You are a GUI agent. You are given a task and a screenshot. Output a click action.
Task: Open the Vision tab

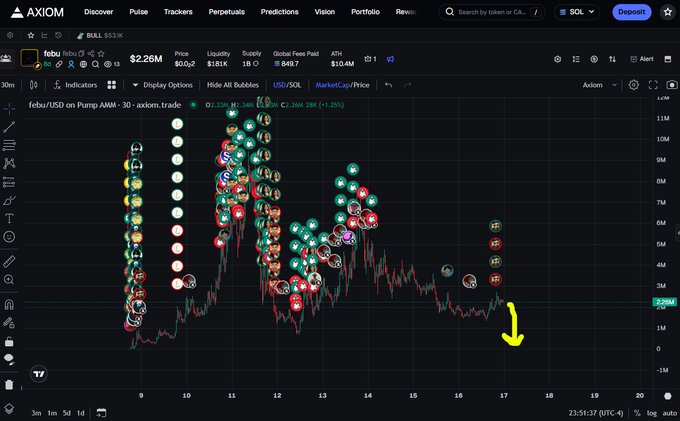pos(324,12)
